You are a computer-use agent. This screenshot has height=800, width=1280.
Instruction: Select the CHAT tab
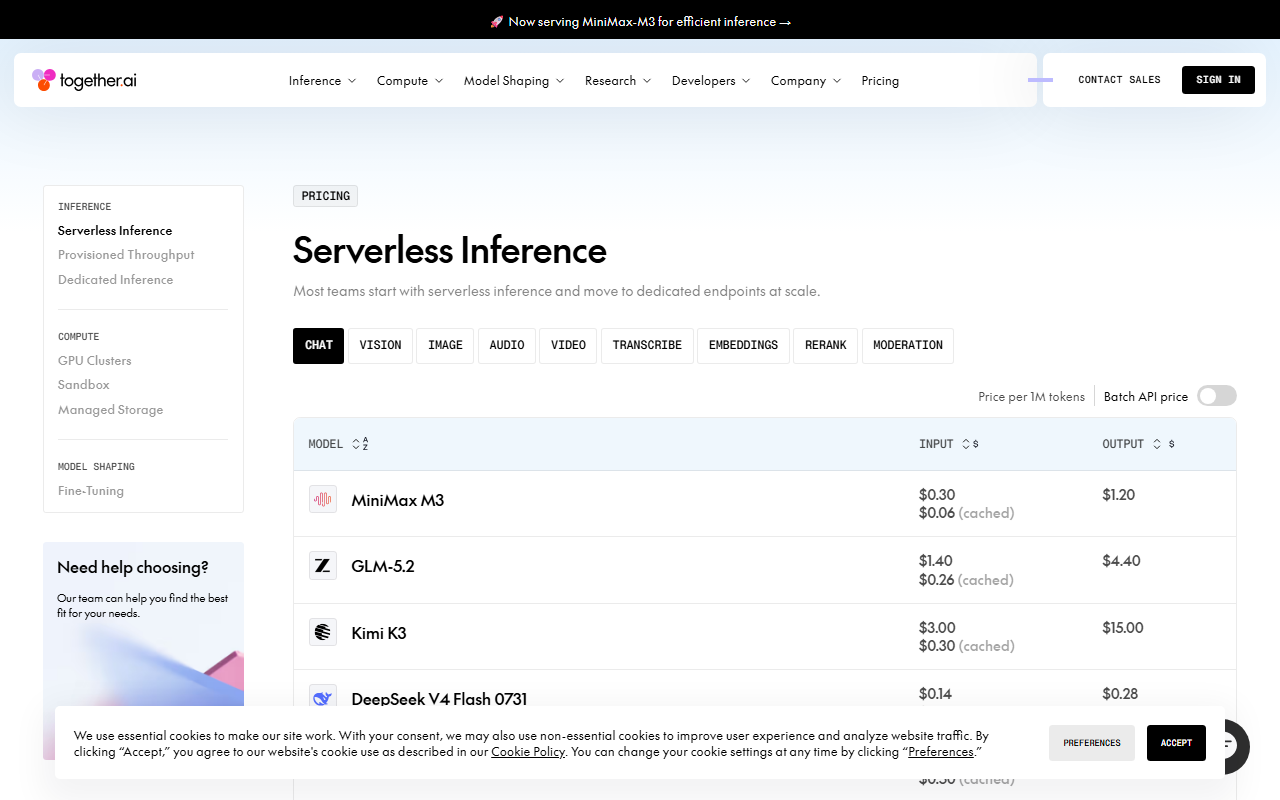coord(319,346)
